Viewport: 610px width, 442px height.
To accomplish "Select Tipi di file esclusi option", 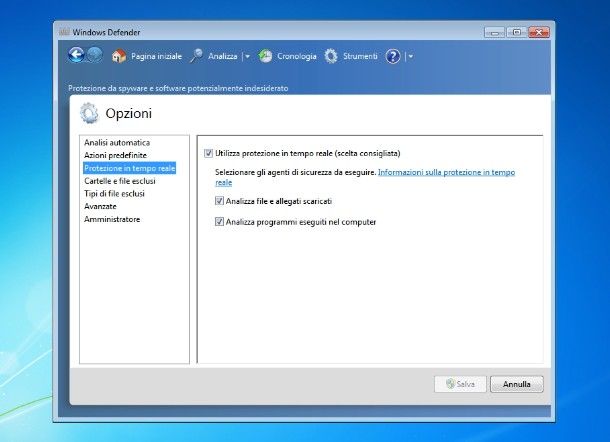I will click(114, 193).
